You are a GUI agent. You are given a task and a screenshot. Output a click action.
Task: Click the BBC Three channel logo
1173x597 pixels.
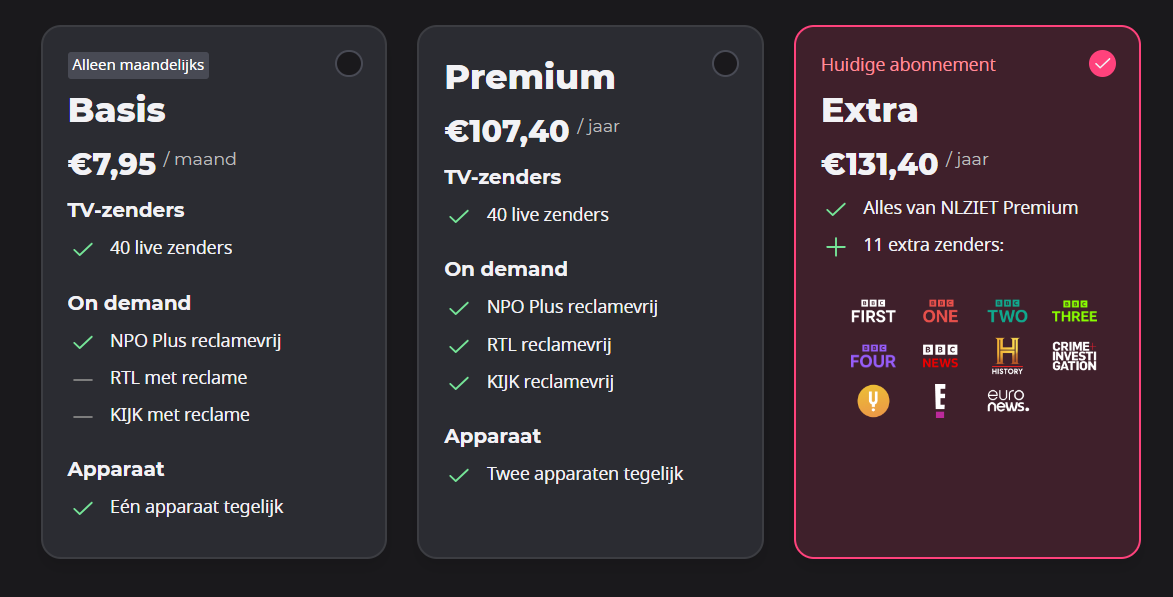[1074, 311]
